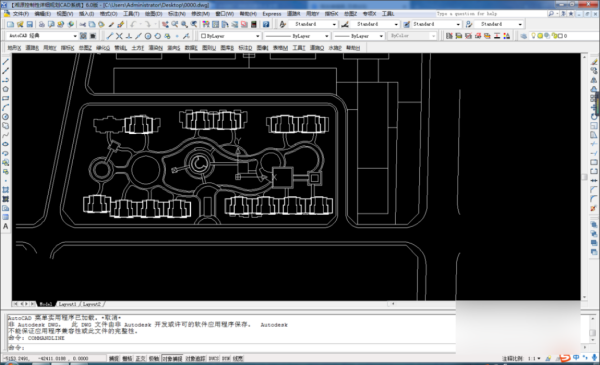Toggle DUCS in status bar
Screen dimensions: 600x365
coord(214,358)
